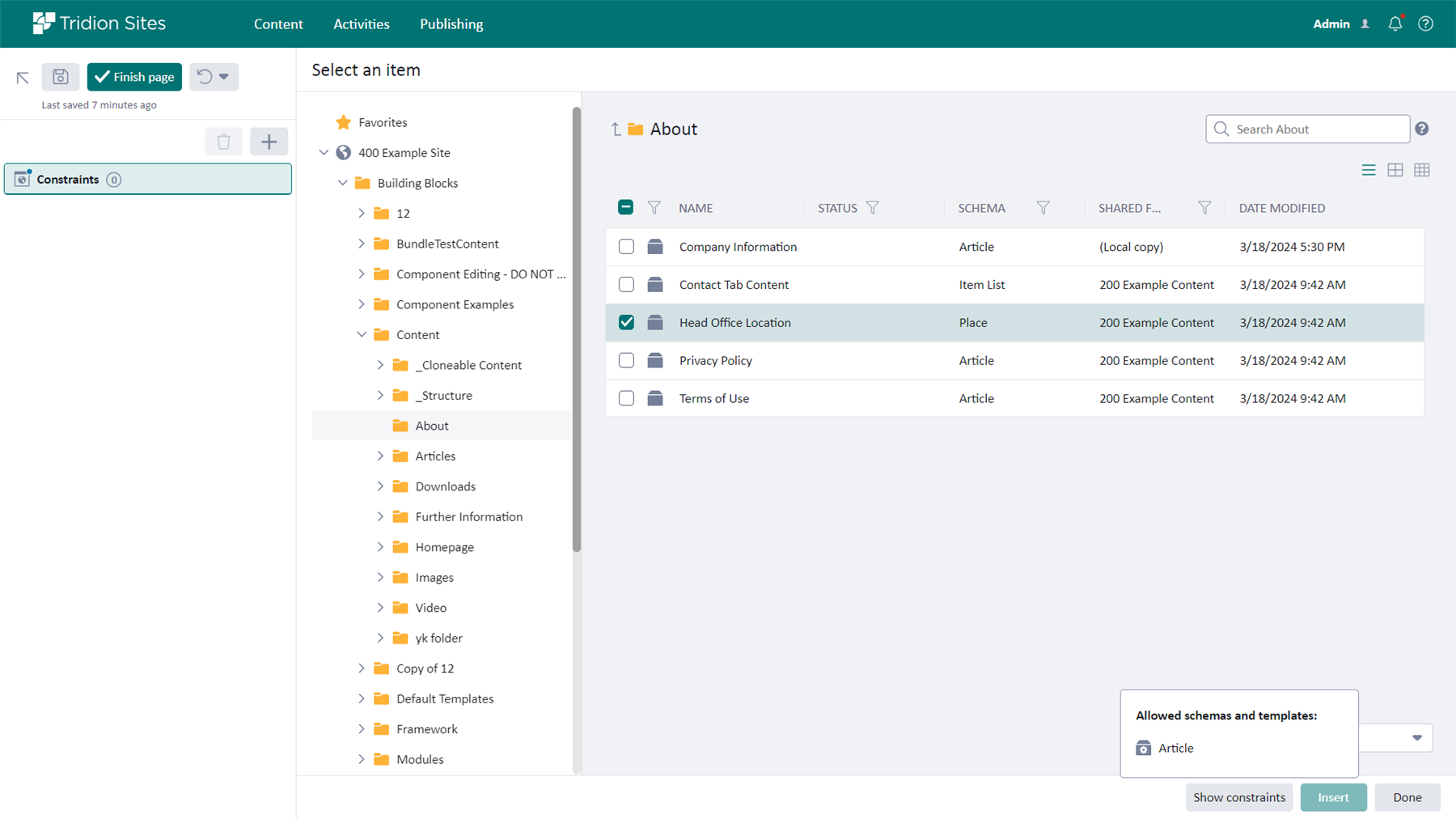
Task: Filter by item type column
Action: click(654, 208)
